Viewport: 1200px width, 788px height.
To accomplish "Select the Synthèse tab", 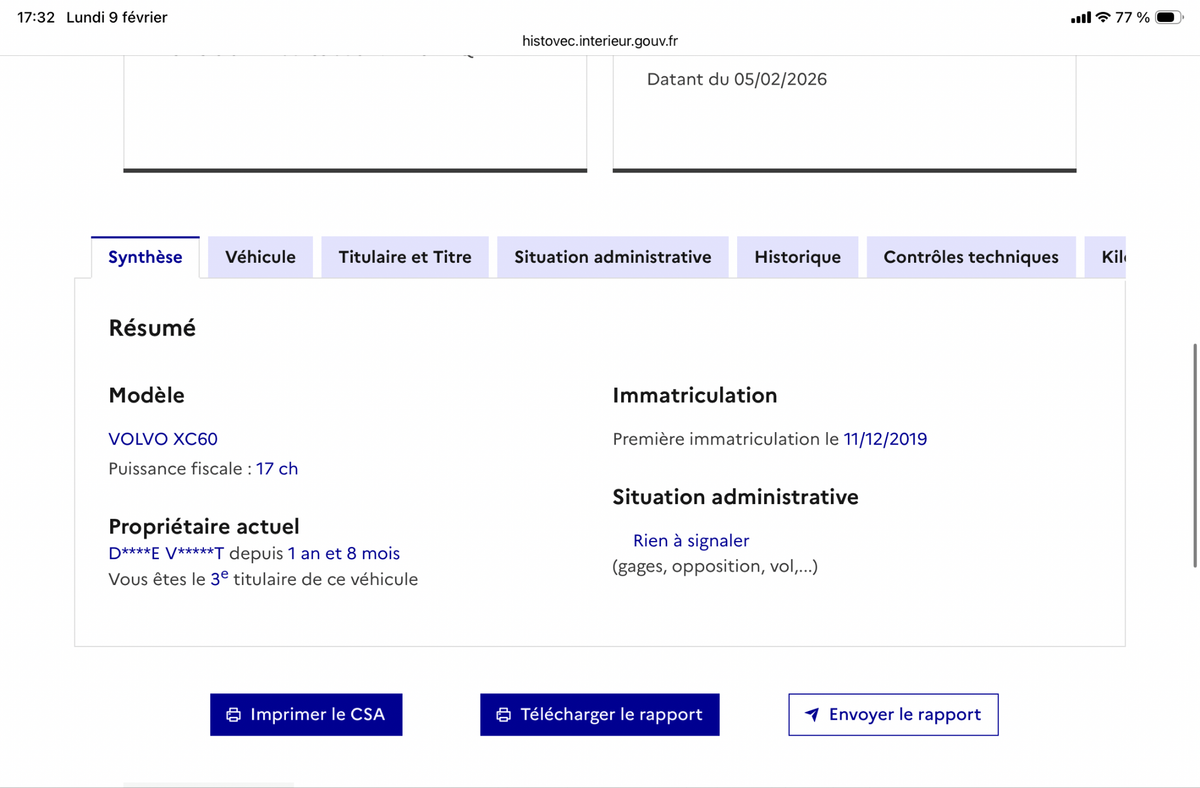I will [145, 257].
